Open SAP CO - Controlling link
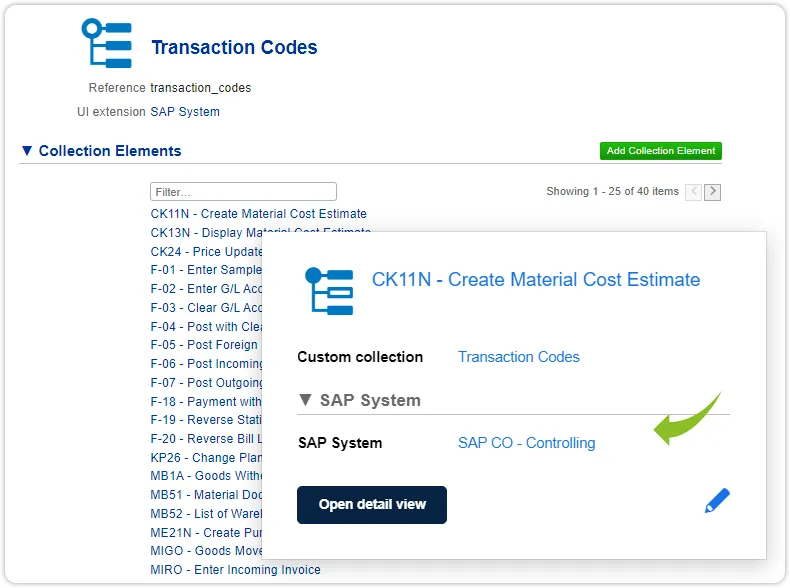This screenshot has height=588, width=790. (x=526, y=443)
